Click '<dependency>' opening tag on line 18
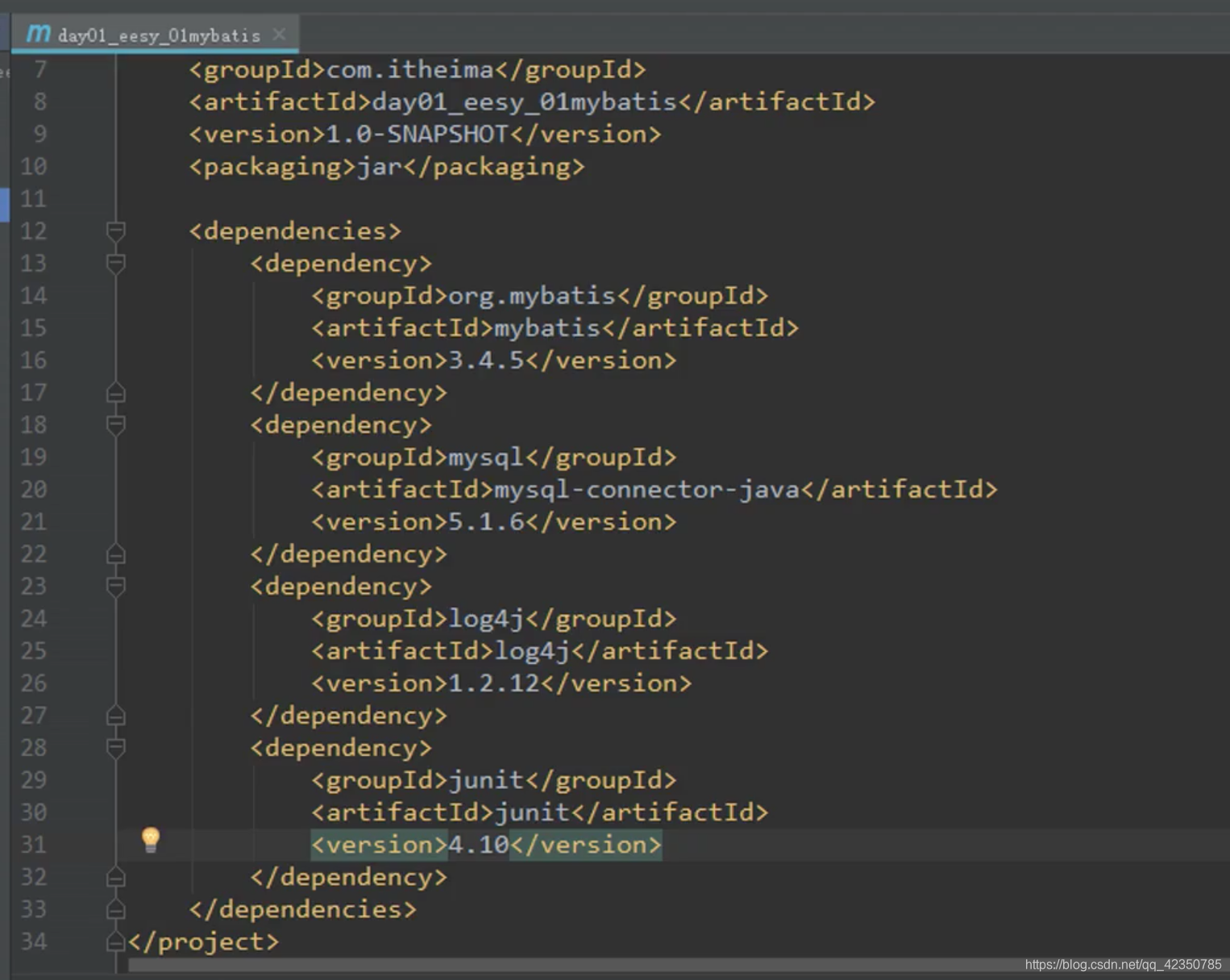1230x980 pixels. click(341, 425)
